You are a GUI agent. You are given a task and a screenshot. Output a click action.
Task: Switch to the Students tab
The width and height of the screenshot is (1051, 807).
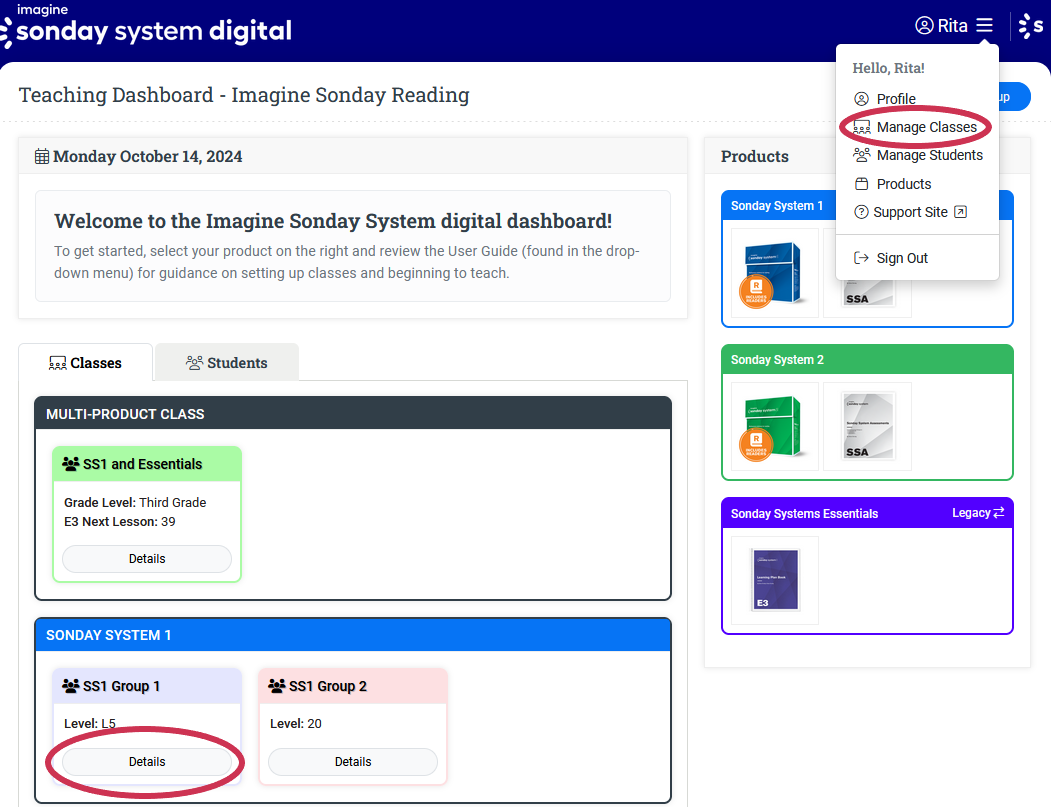click(x=227, y=363)
